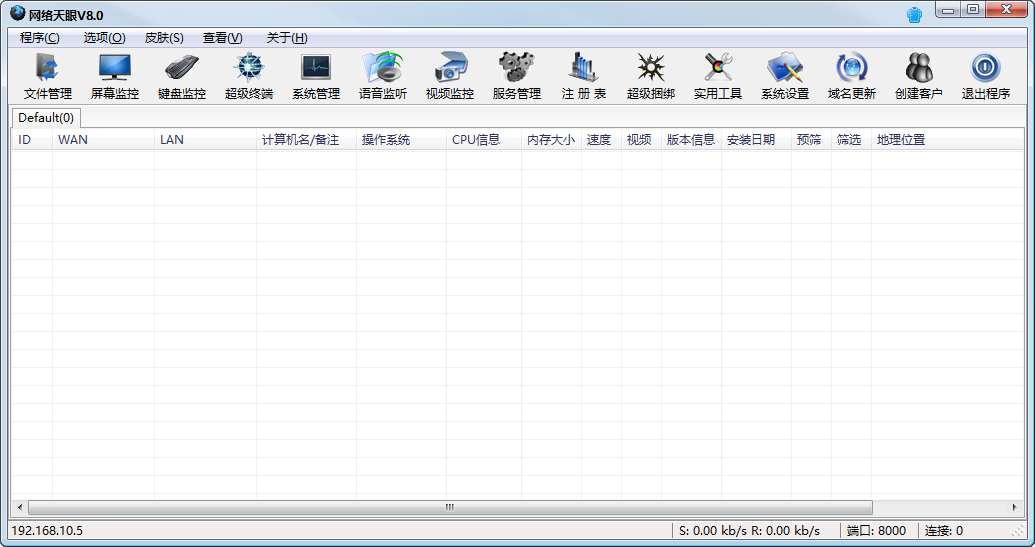
Task: Click the 内存大小 column header
Action: click(551, 140)
